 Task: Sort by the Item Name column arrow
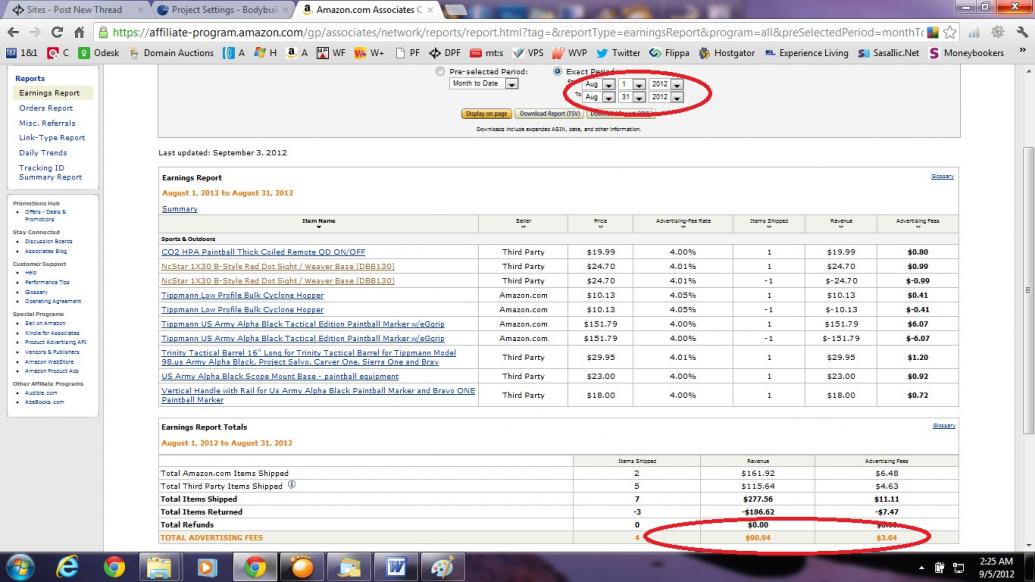(319, 227)
